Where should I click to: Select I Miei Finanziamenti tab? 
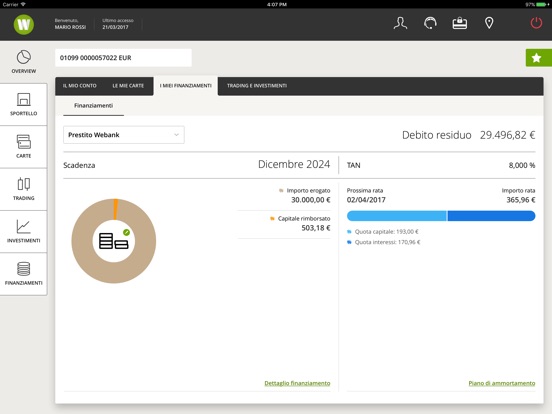[186, 86]
